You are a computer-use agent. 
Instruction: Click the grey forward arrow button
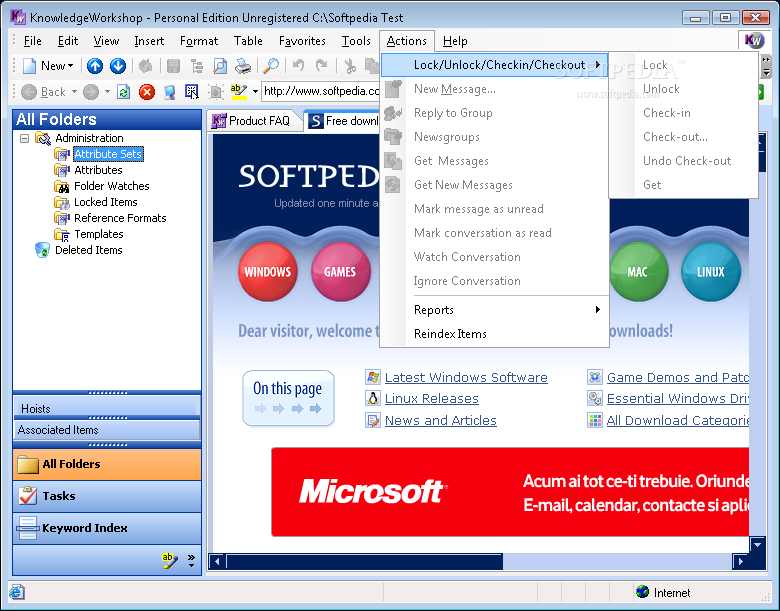point(91,92)
